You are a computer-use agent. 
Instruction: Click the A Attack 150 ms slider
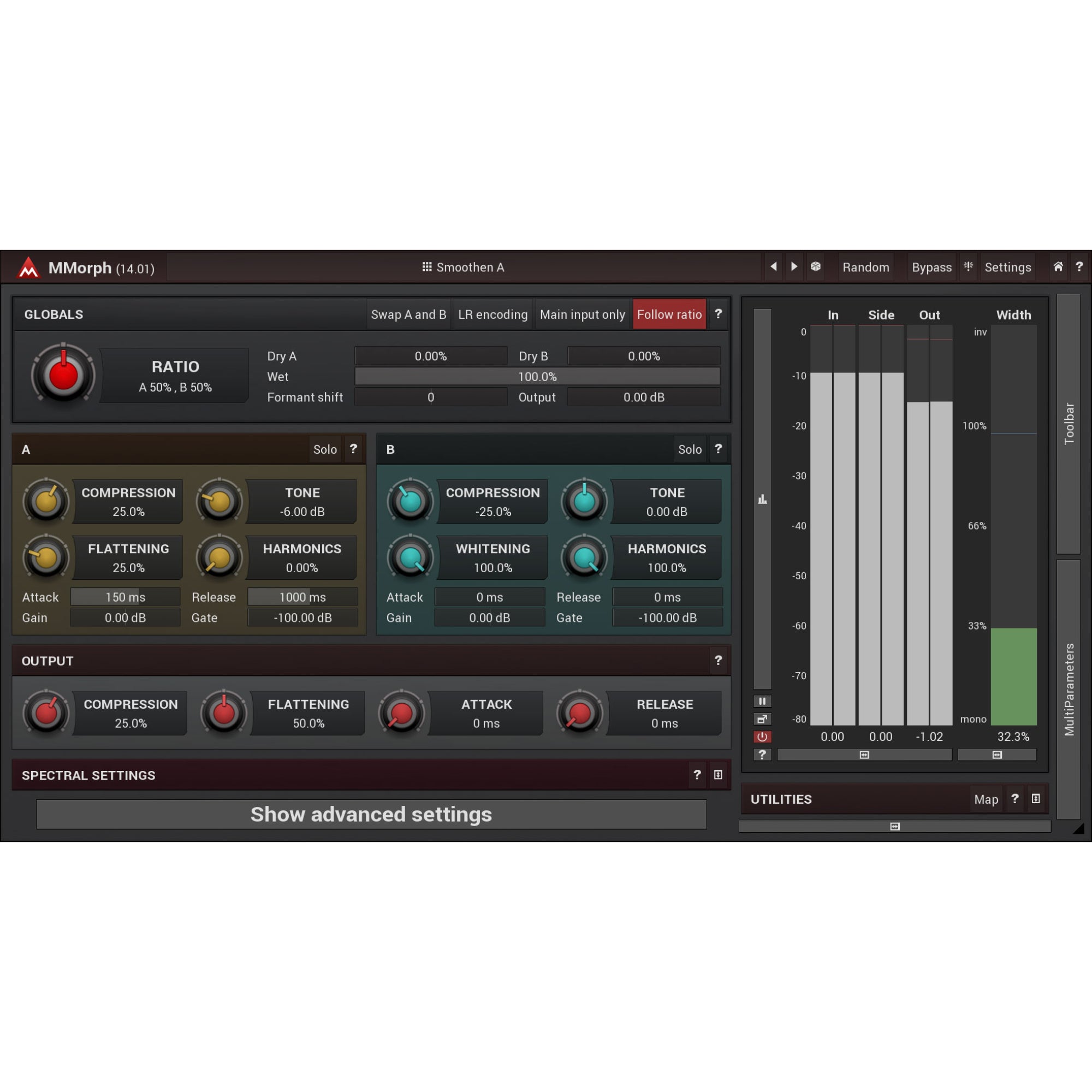click(126, 597)
